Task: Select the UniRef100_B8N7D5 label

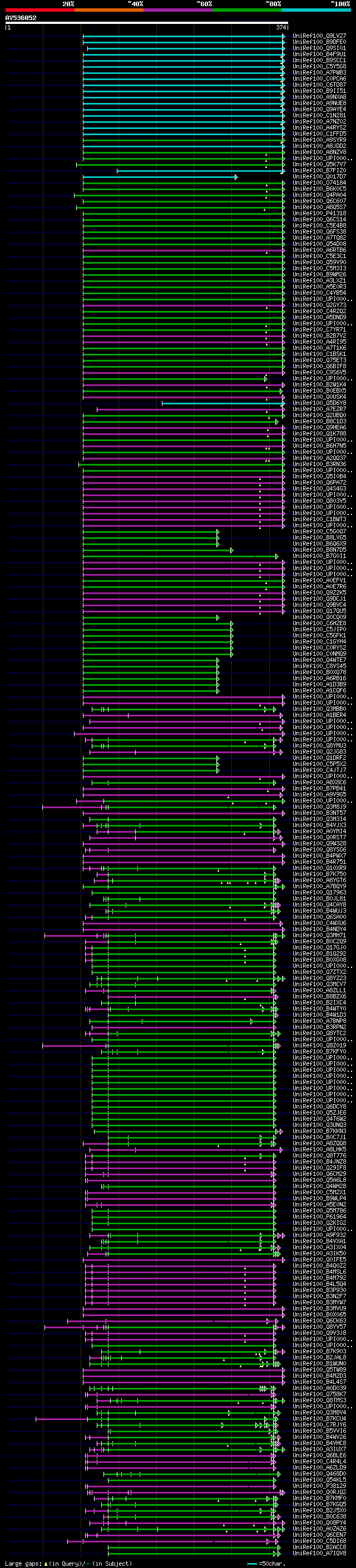Action: 319,550
